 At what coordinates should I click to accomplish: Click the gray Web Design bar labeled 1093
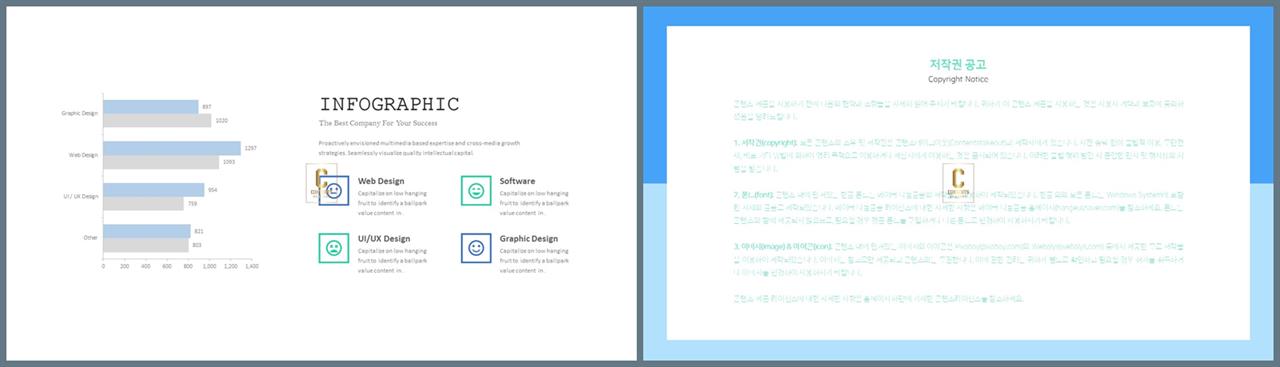pyautogui.click(x=160, y=162)
